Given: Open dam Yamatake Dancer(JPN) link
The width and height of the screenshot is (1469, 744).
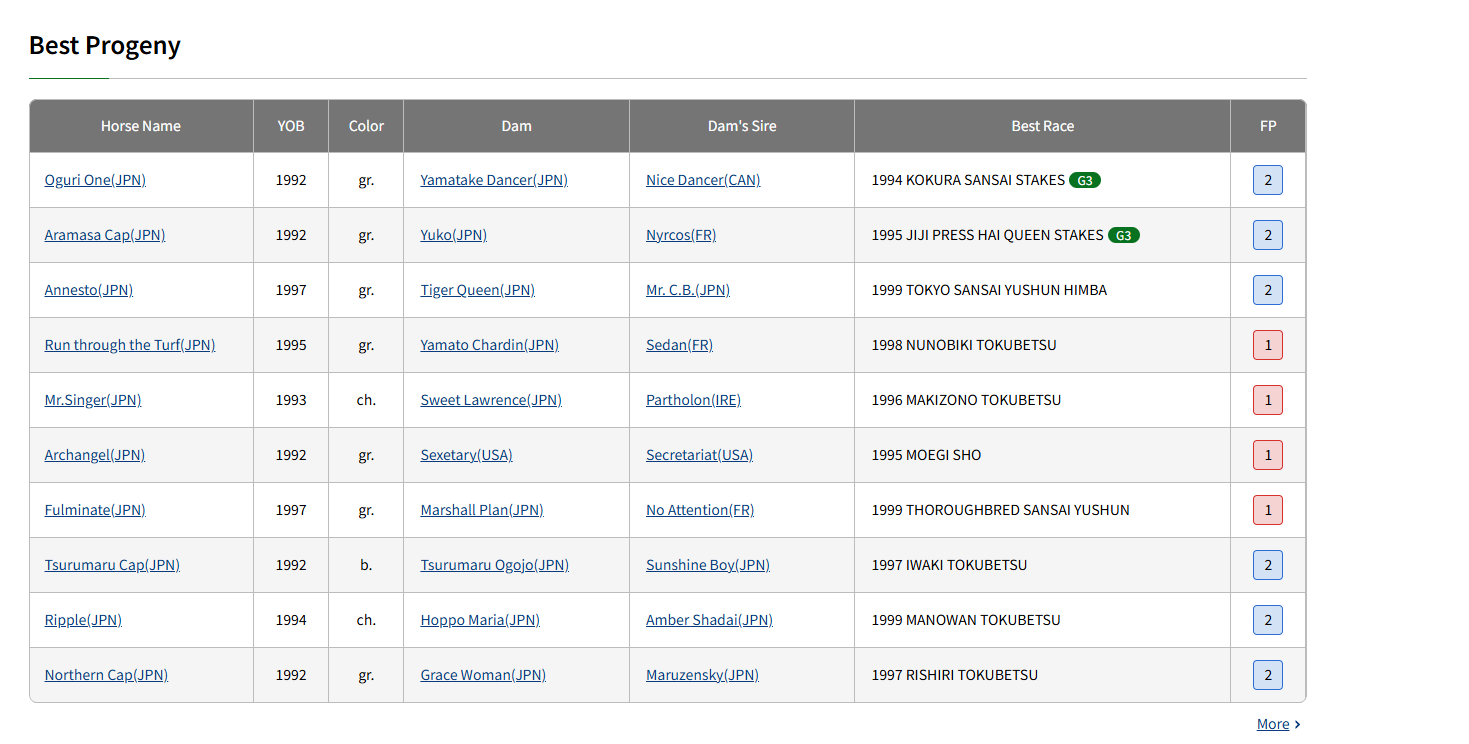Looking at the screenshot, I should pyautogui.click(x=494, y=180).
